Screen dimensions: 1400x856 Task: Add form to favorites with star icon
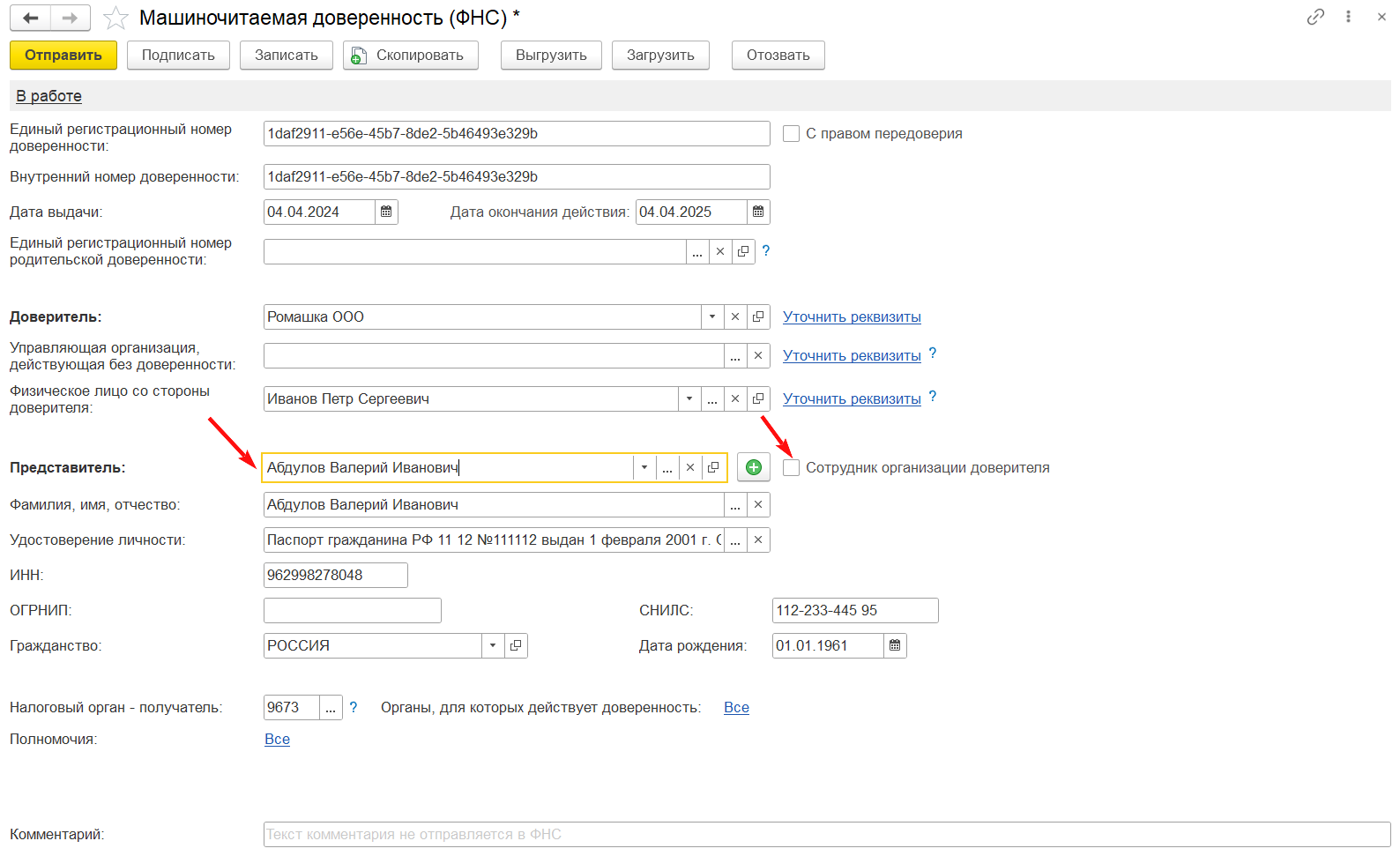pyautogui.click(x=115, y=18)
